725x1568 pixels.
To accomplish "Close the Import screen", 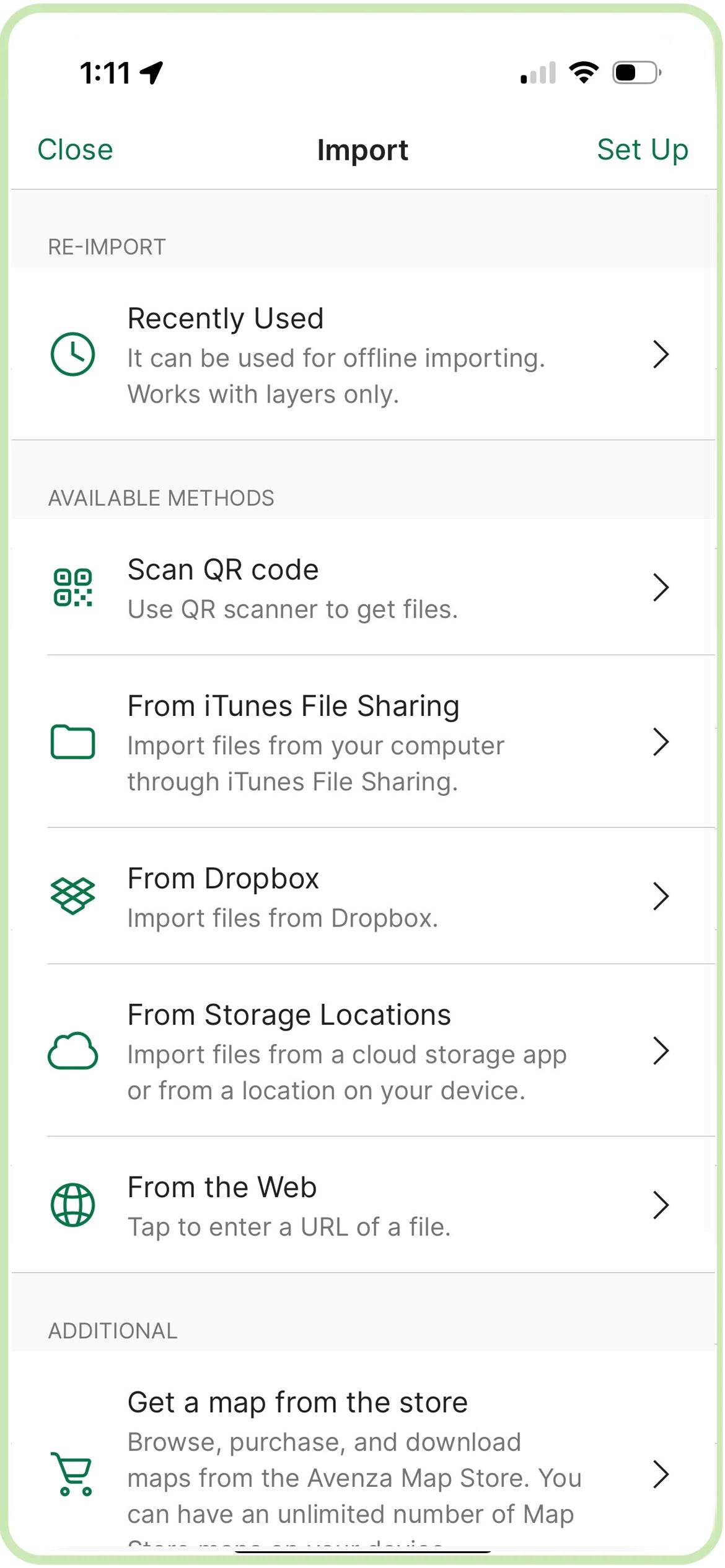I will (x=75, y=150).
